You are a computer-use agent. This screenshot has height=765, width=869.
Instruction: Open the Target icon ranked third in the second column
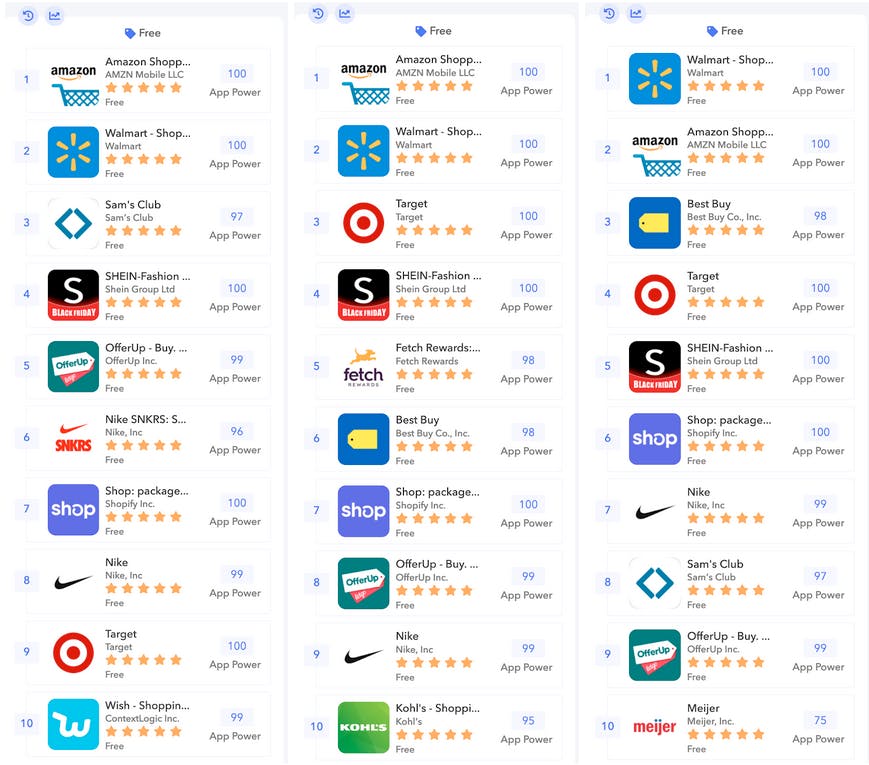click(x=364, y=223)
